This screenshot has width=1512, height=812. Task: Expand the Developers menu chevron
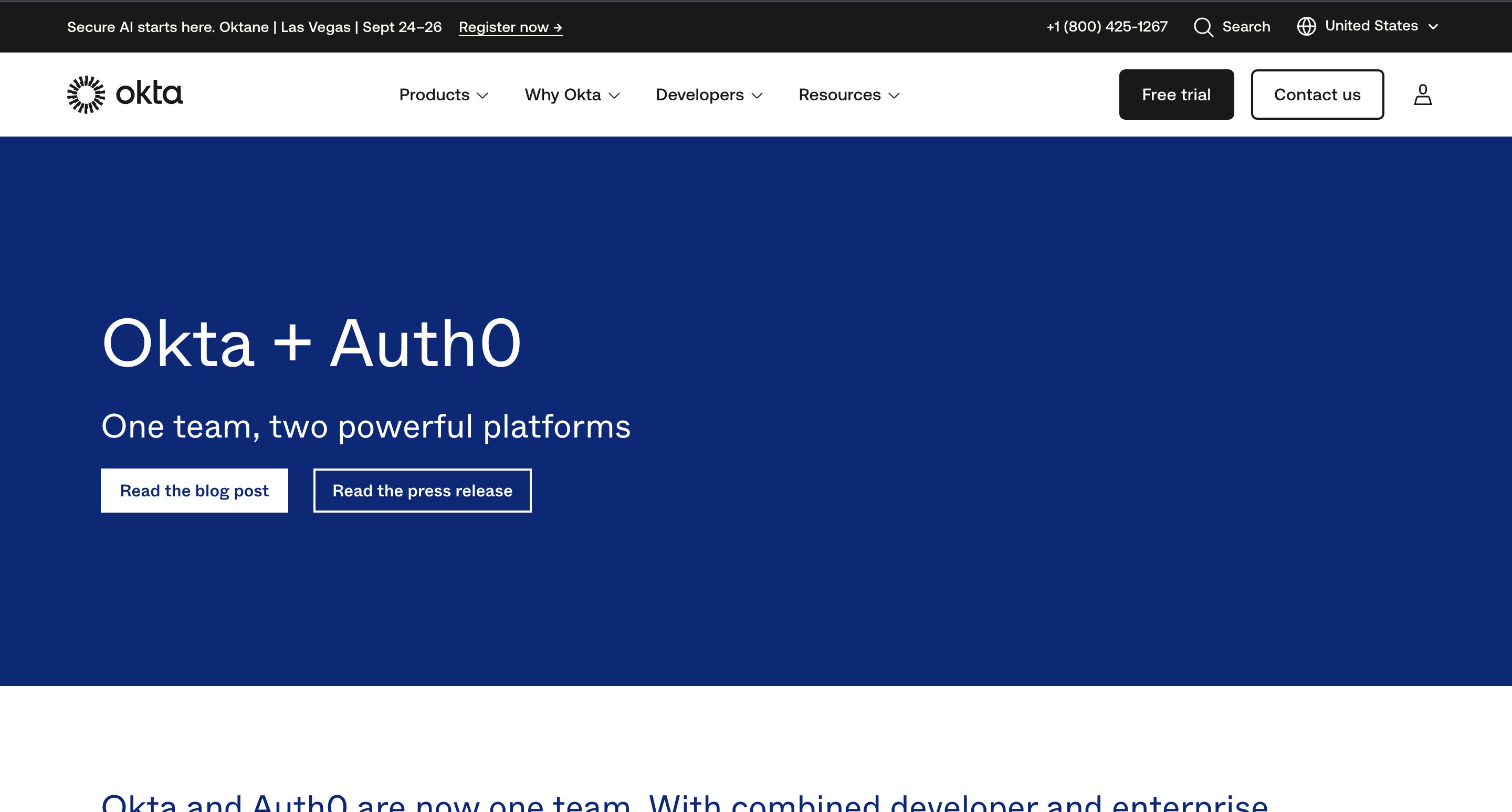[x=757, y=96]
